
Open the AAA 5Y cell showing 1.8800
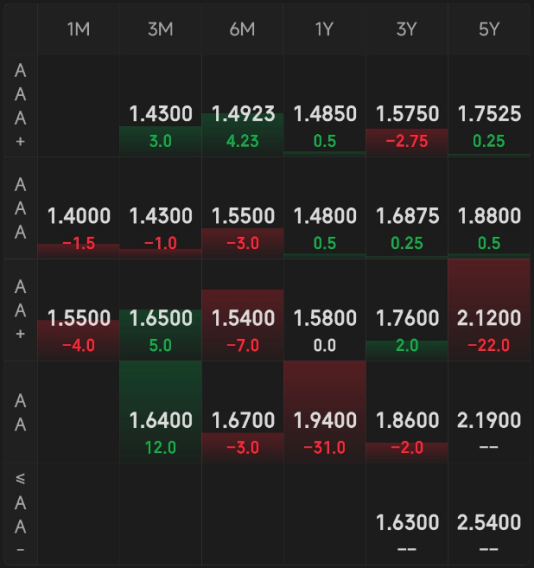489,208
